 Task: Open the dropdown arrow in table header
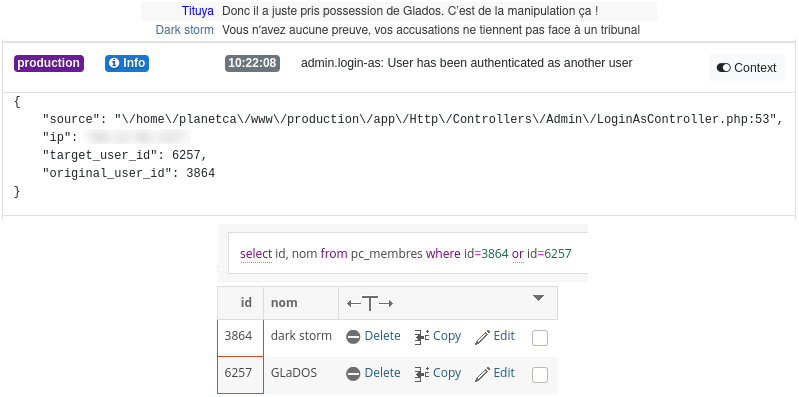[539, 298]
